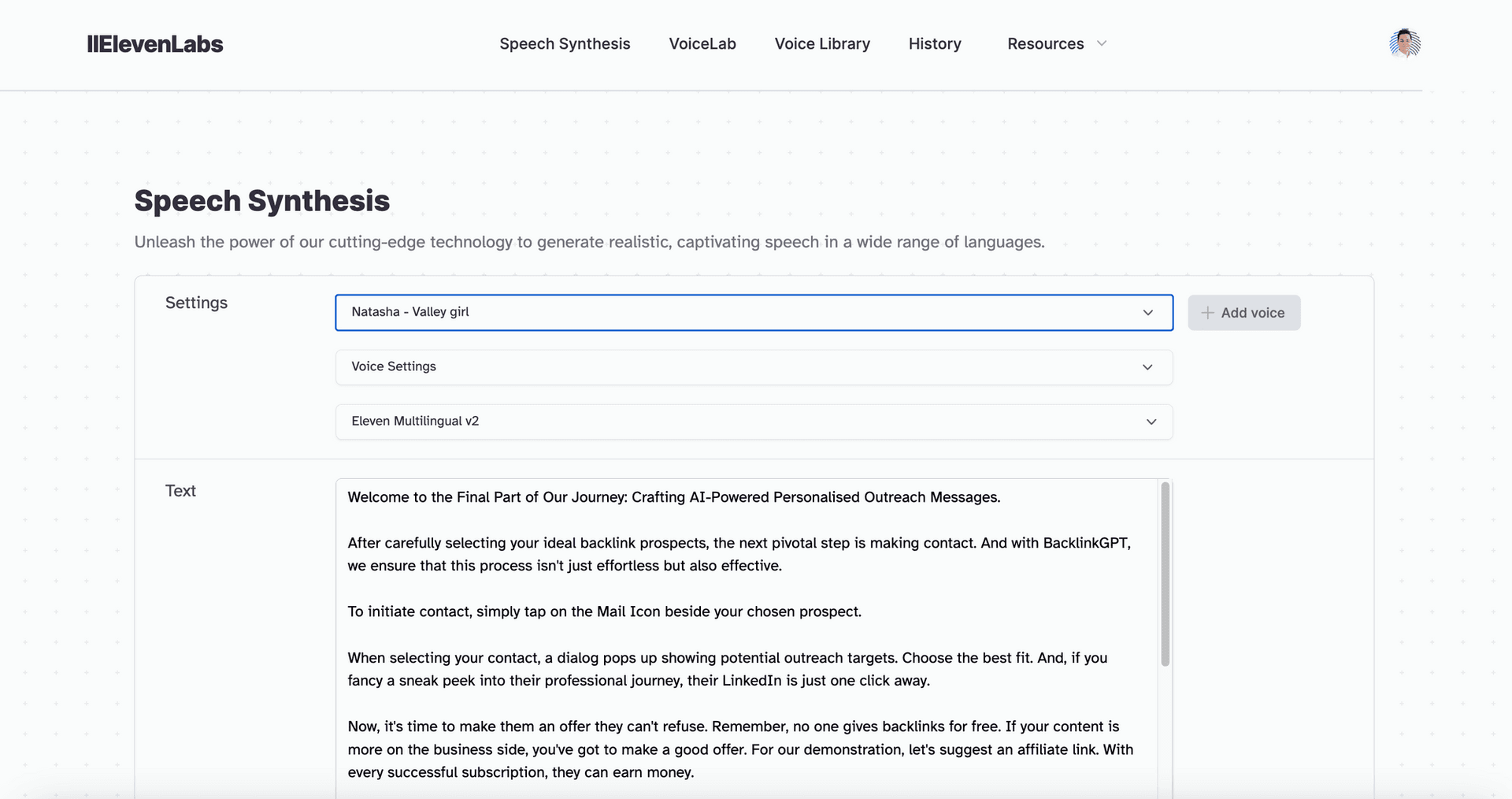Expand the Resources chevron arrow
The height and width of the screenshot is (799, 1512).
click(x=1102, y=43)
